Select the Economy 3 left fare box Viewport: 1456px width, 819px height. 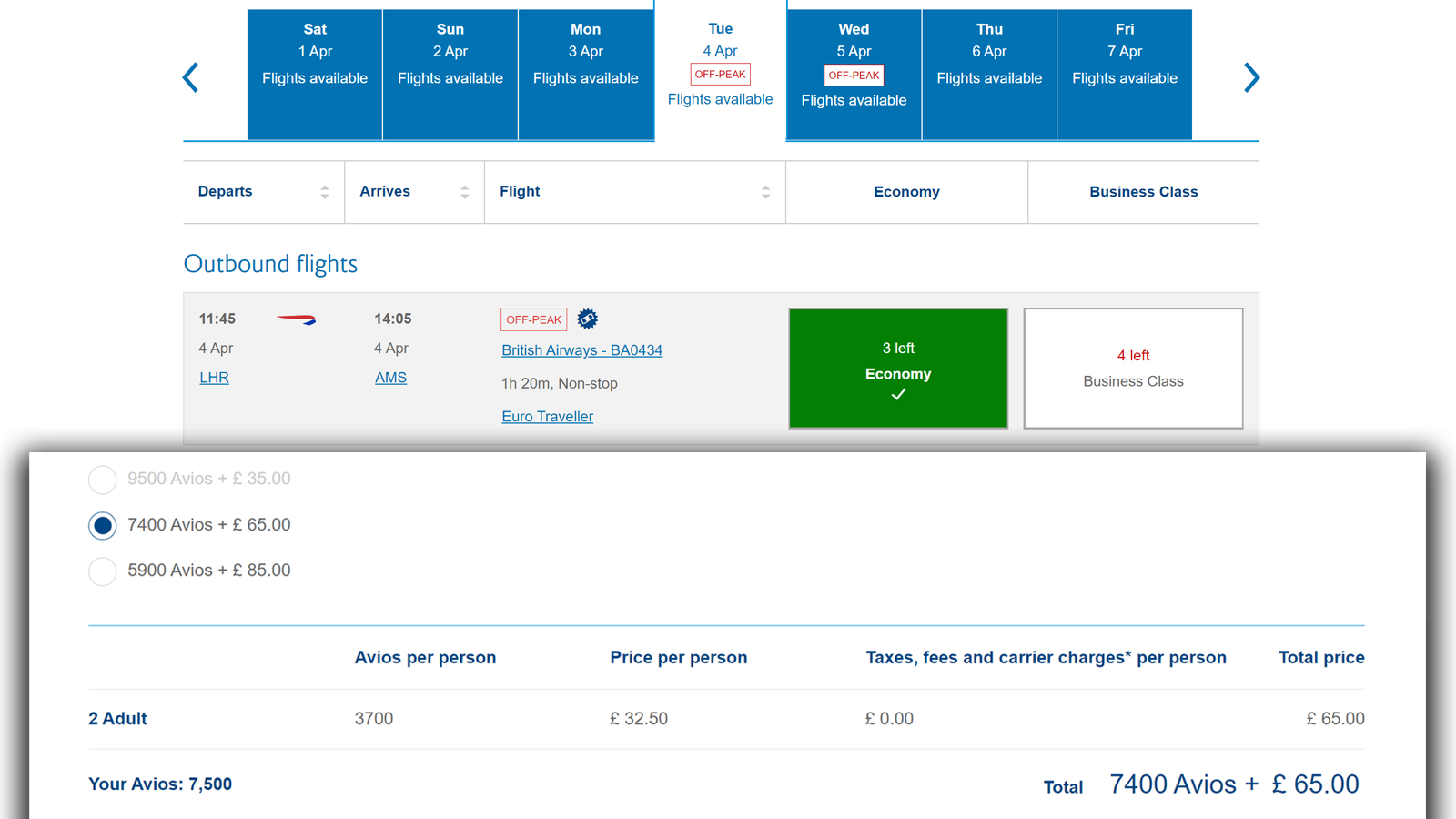pos(898,369)
